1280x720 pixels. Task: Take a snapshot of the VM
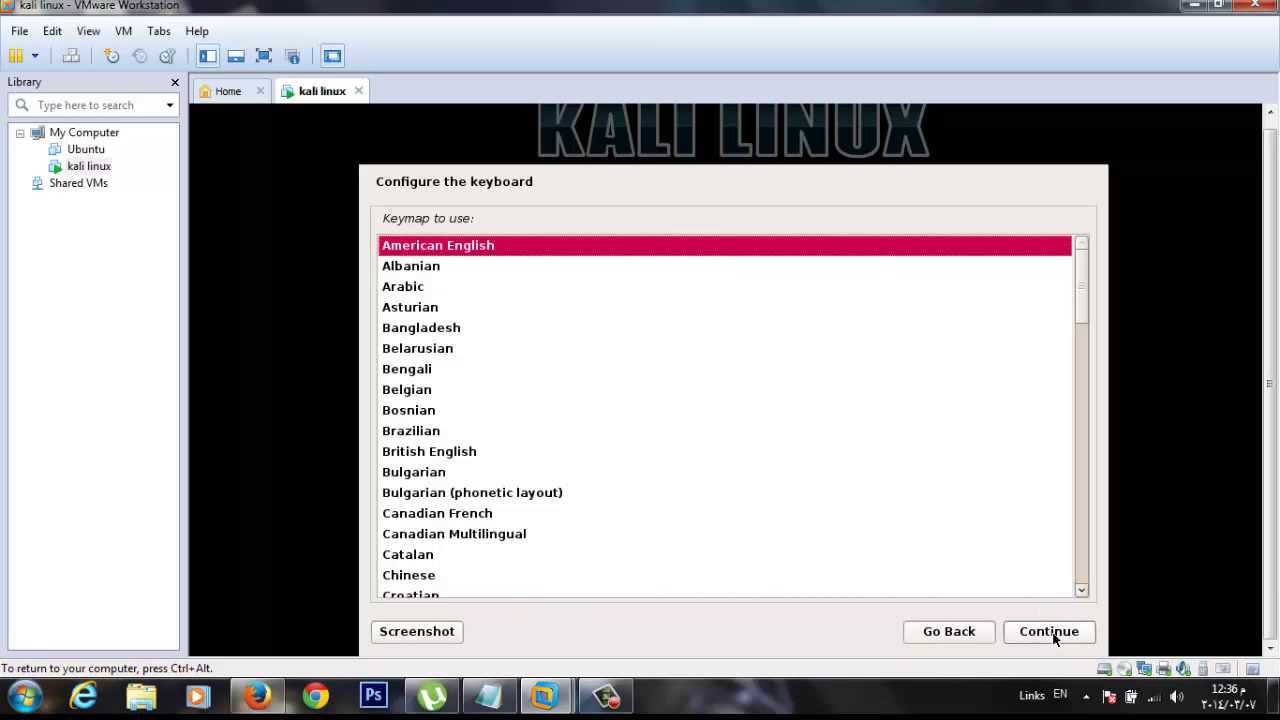pyautogui.click(x=112, y=56)
